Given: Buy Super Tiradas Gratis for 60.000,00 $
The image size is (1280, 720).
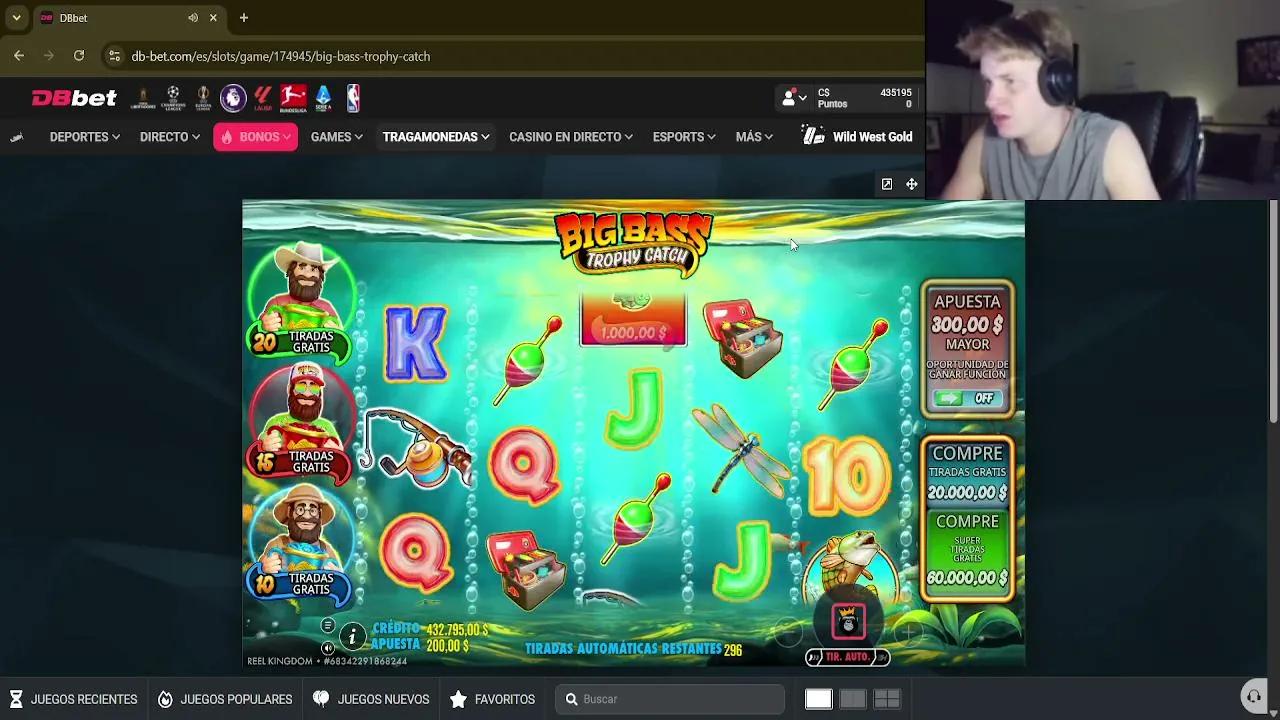Looking at the screenshot, I should tap(967, 550).
